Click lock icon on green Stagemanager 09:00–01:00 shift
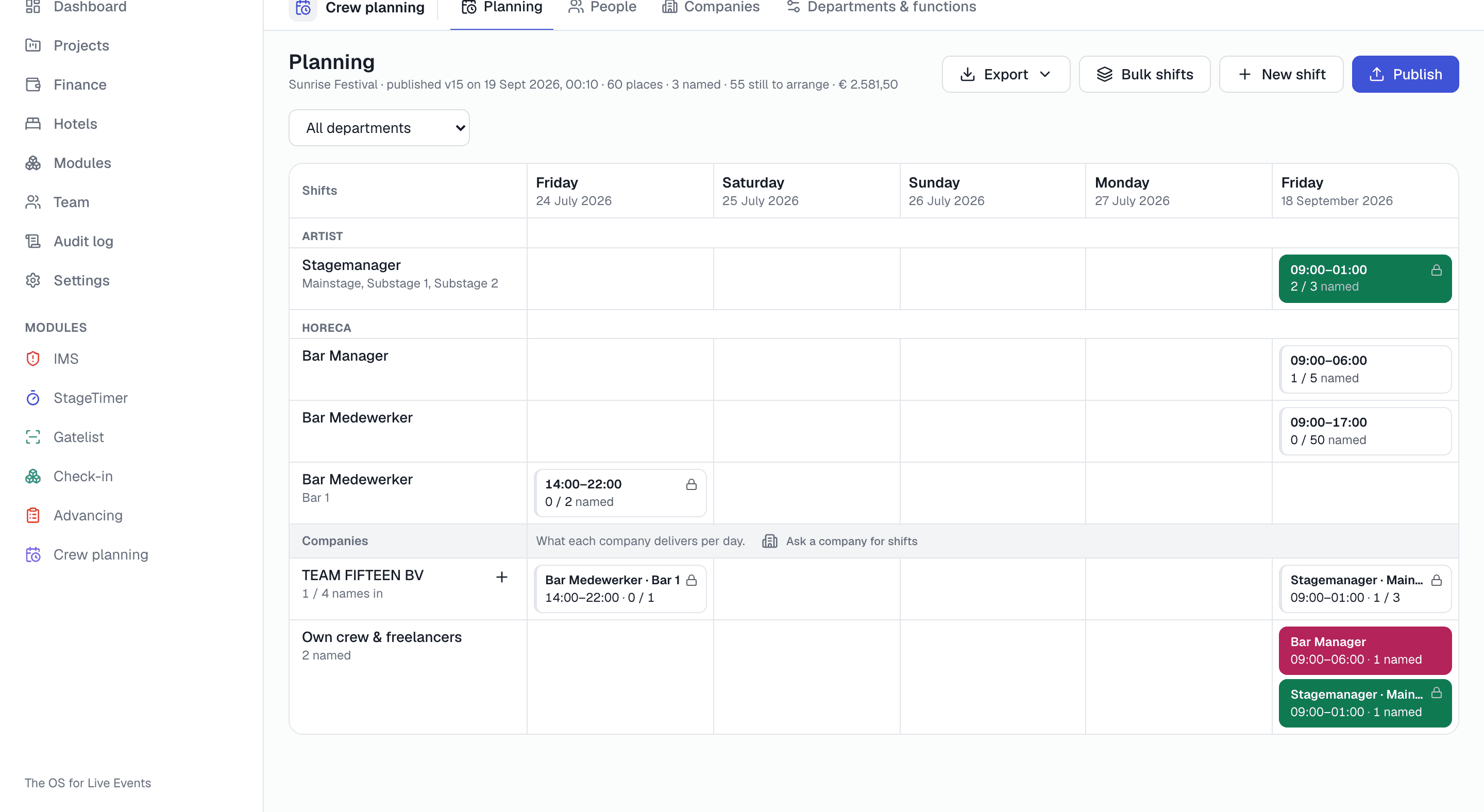 (1436, 270)
